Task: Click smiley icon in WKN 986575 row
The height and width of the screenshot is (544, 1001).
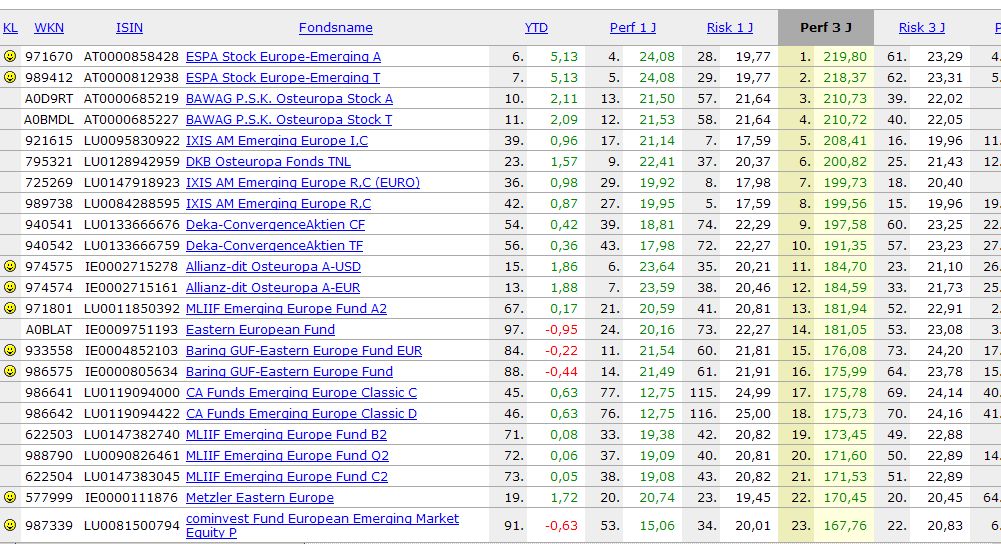Action: click(x=10, y=372)
